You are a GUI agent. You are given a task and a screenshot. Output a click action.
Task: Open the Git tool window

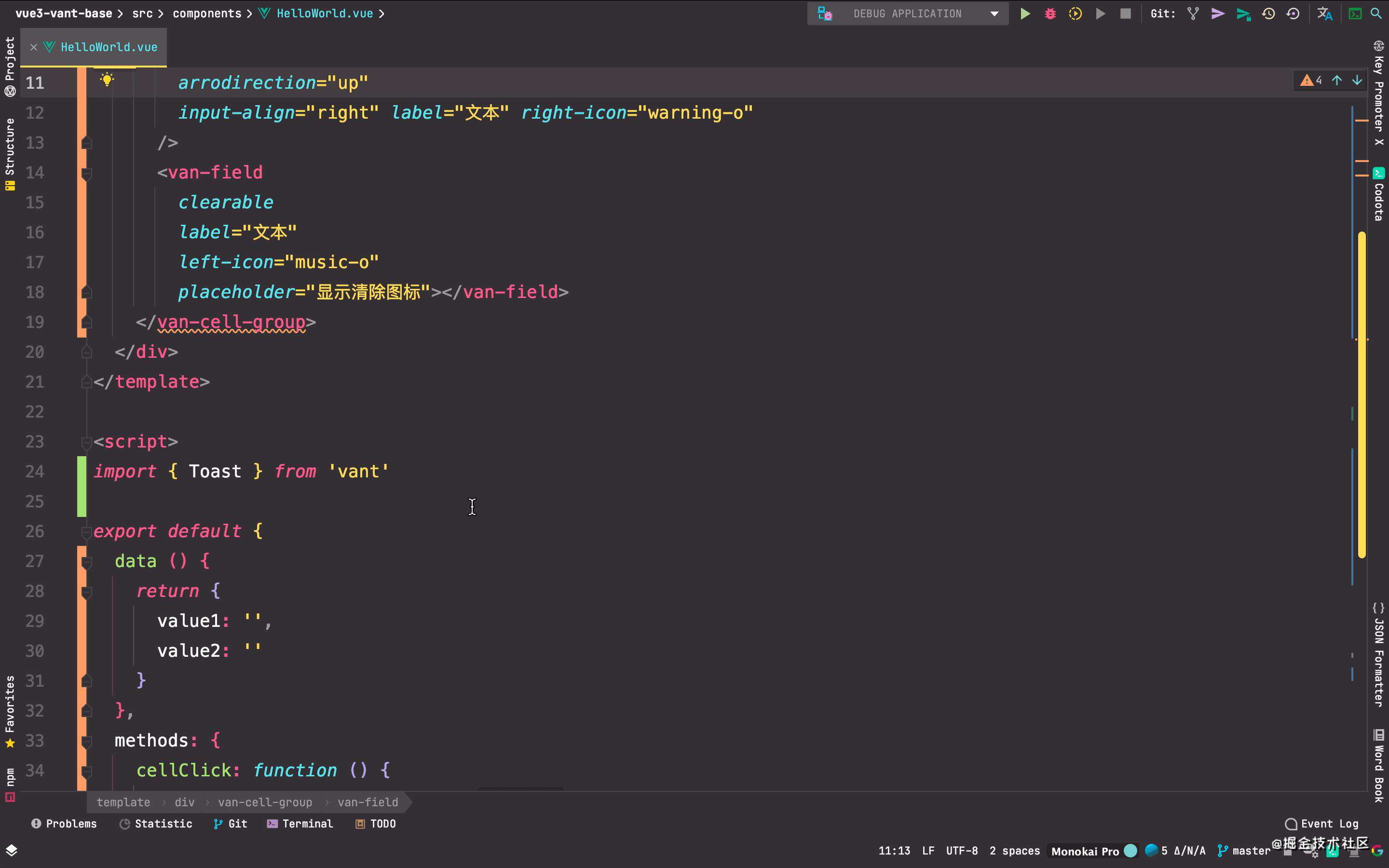click(x=230, y=824)
